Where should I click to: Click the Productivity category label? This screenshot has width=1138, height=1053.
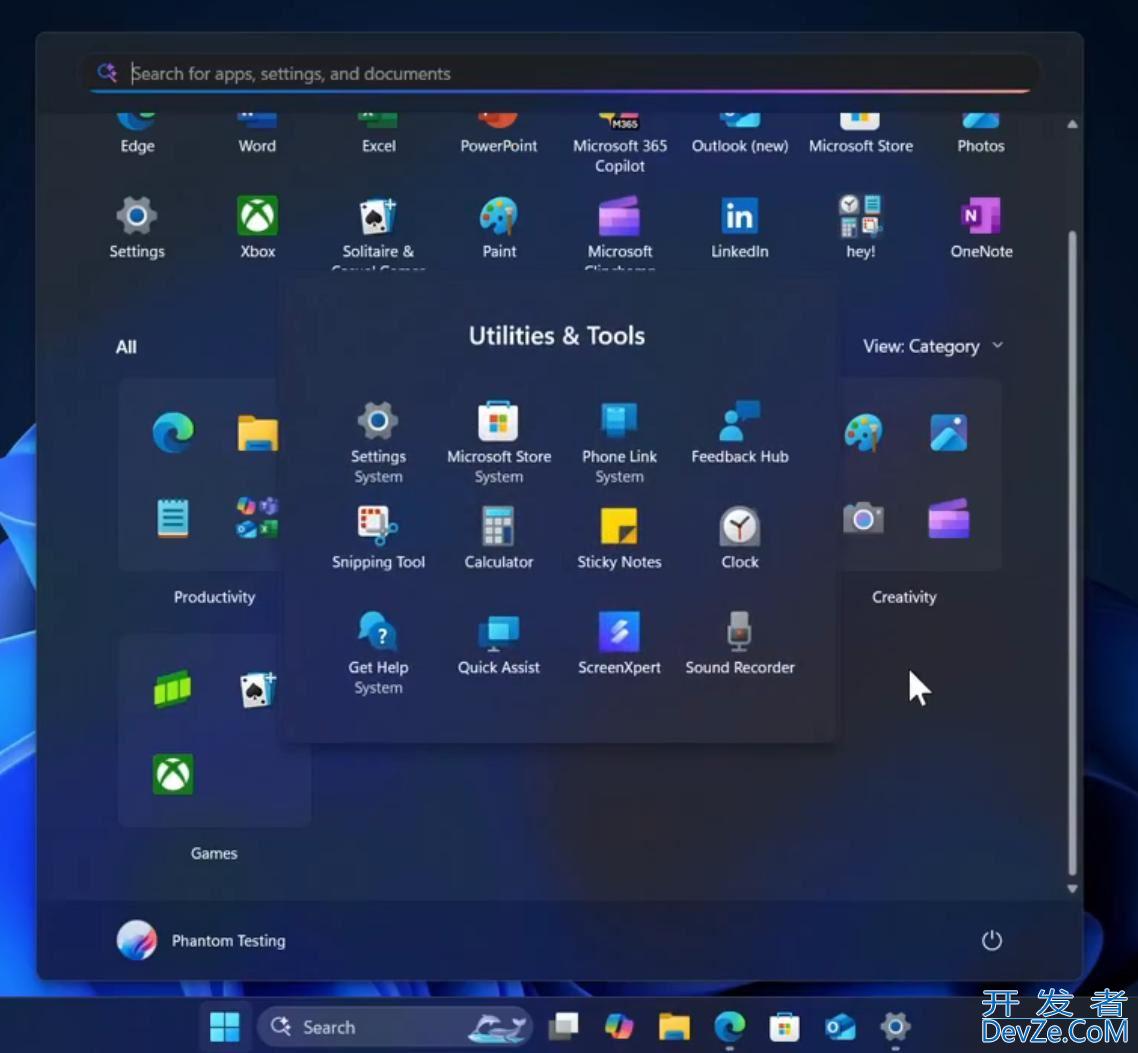point(214,597)
